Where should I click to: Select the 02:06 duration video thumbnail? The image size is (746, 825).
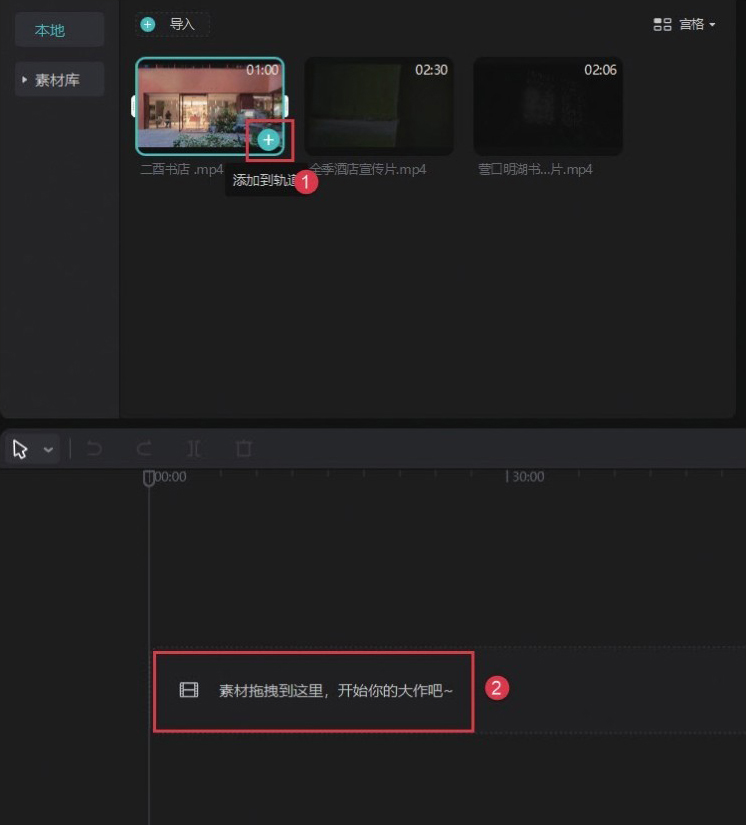pos(548,106)
